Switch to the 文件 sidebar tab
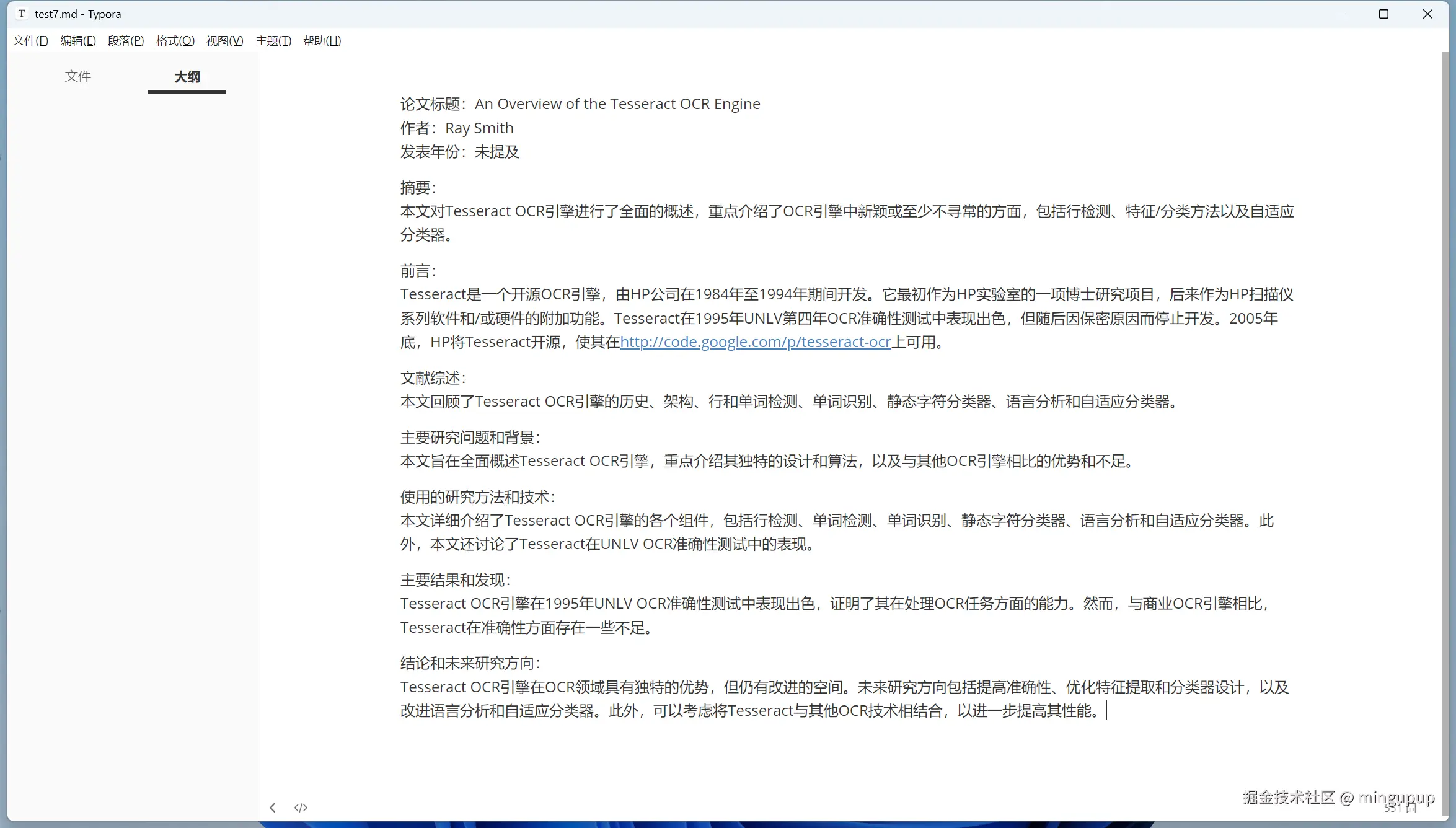 (x=78, y=76)
